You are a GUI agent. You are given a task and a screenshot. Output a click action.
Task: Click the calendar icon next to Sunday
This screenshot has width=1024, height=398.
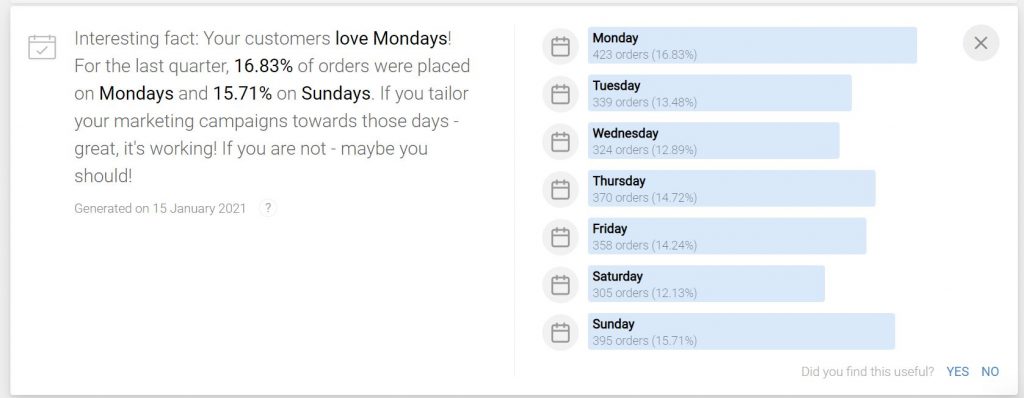[x=560, y=333]
